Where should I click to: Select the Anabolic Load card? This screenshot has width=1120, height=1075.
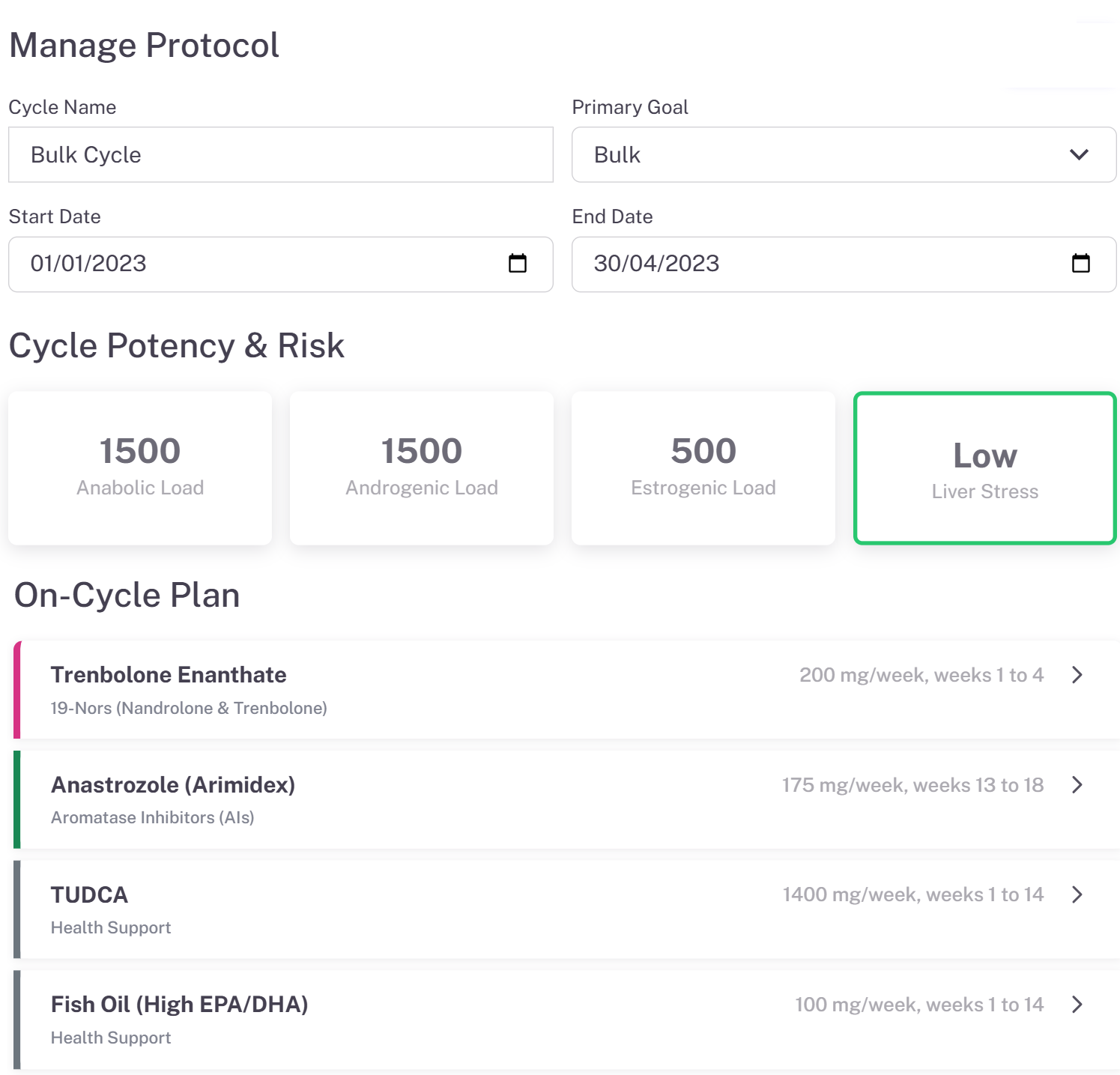[x=140, y=467]
